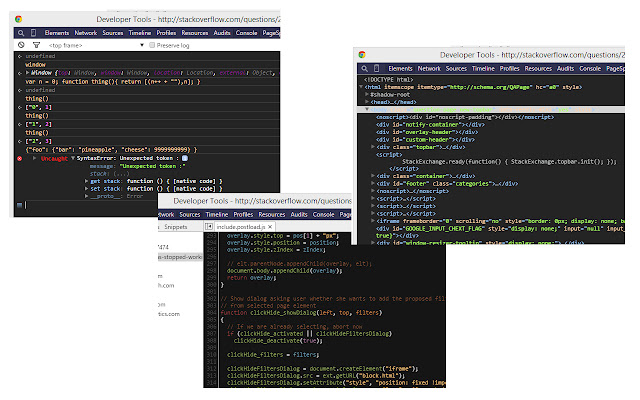
Task: Expand the #shadow-root node
Action: [367, 94]
